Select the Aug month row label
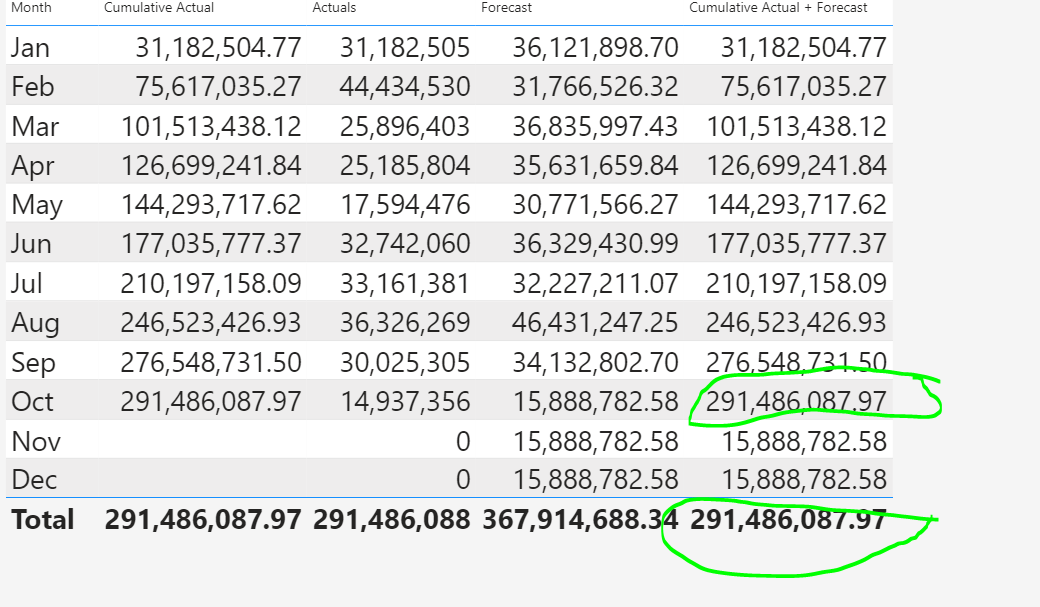Image resolution: width=1040 pixels, height=607 pixels. pos(36,323)
